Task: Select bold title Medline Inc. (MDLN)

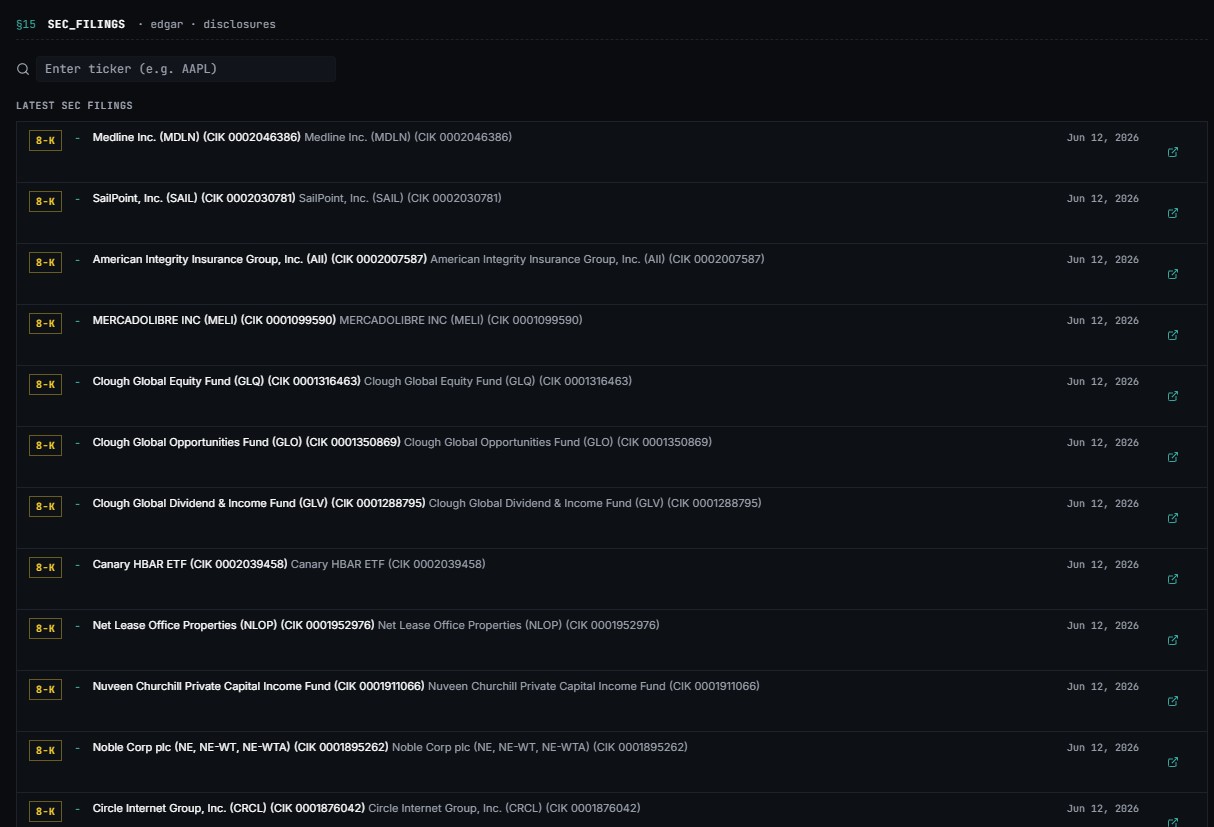Action: [196, 137]
